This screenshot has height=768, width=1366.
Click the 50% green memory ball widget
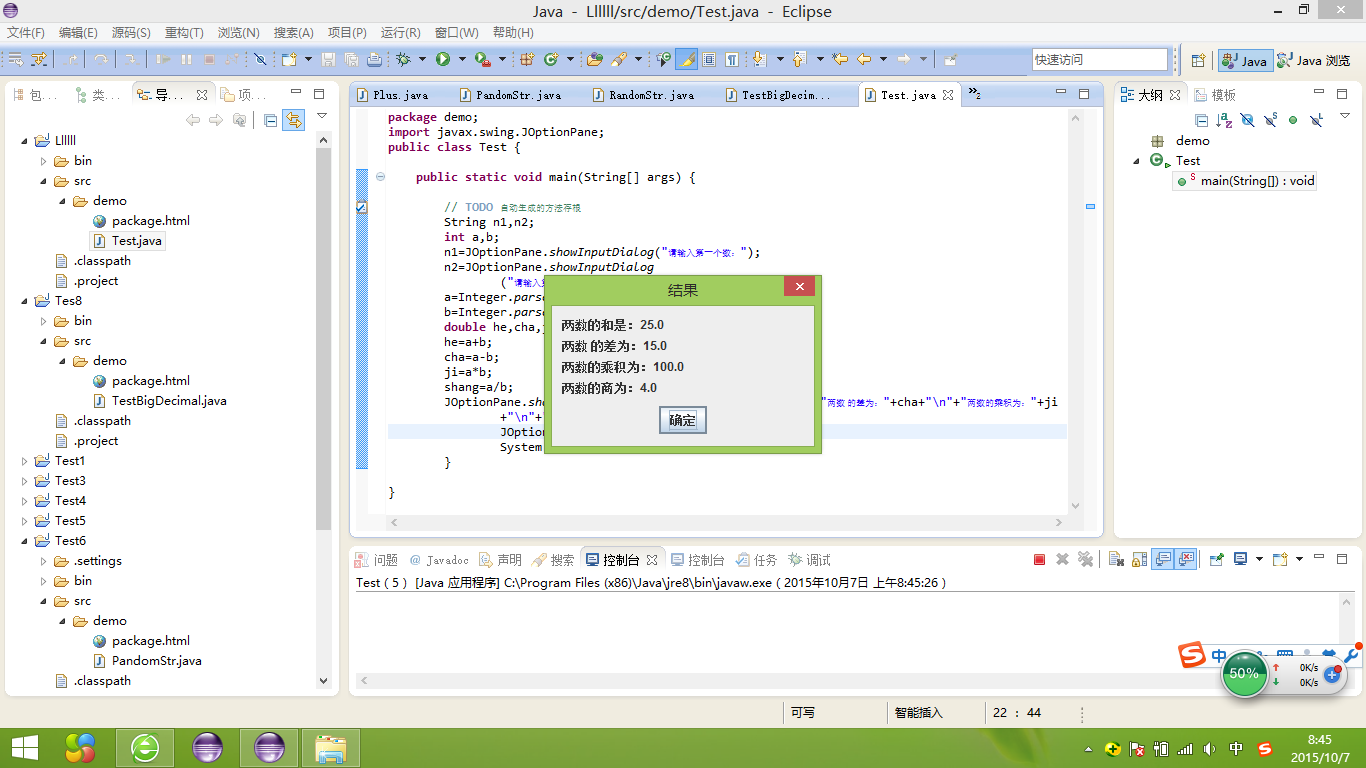[1244, 673]
